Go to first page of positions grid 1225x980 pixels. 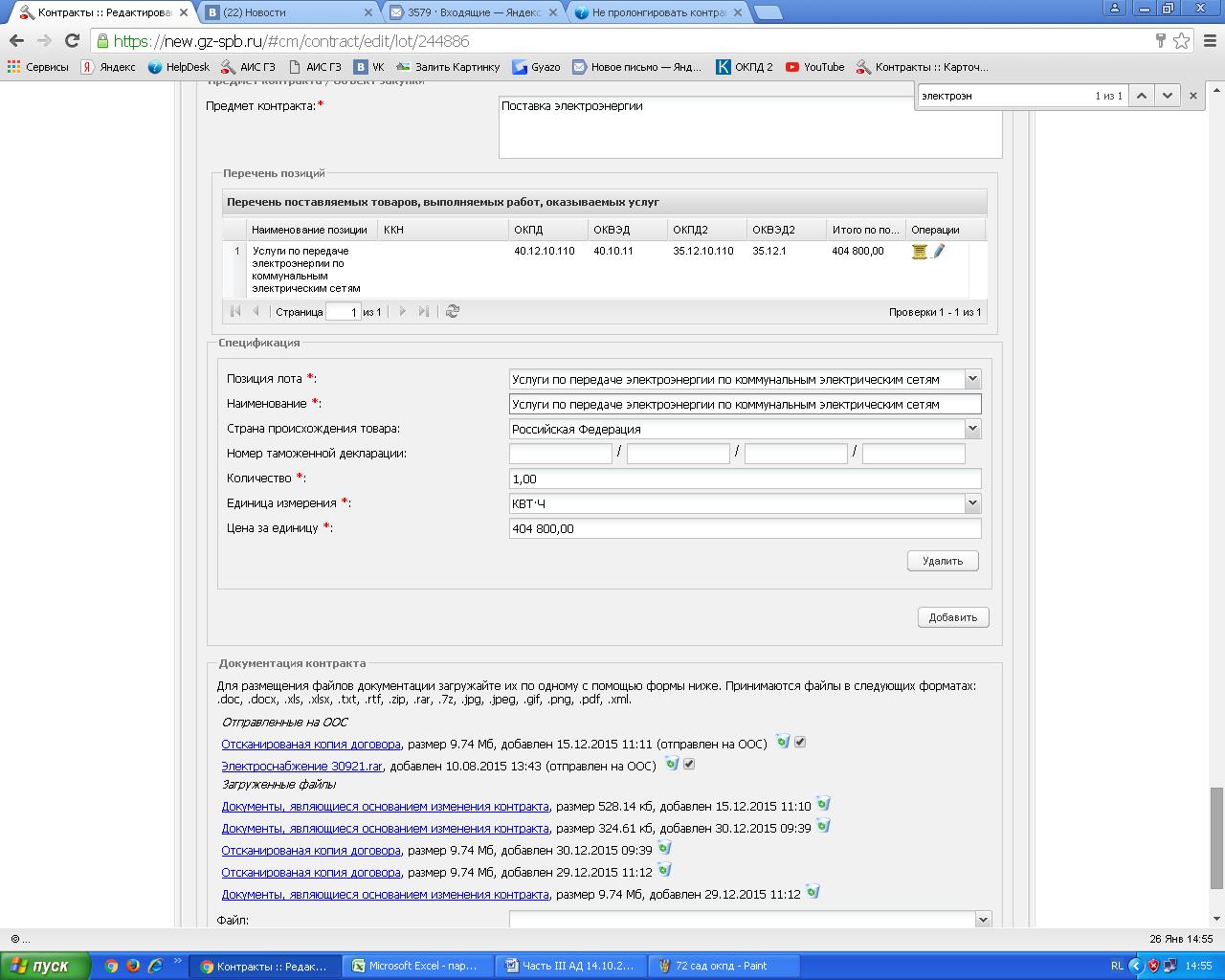click(x=235, y=311)
